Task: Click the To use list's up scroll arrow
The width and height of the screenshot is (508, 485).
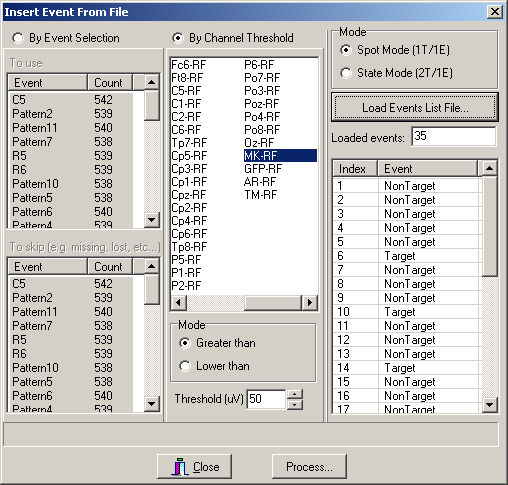Action: [x=152, y=82]
